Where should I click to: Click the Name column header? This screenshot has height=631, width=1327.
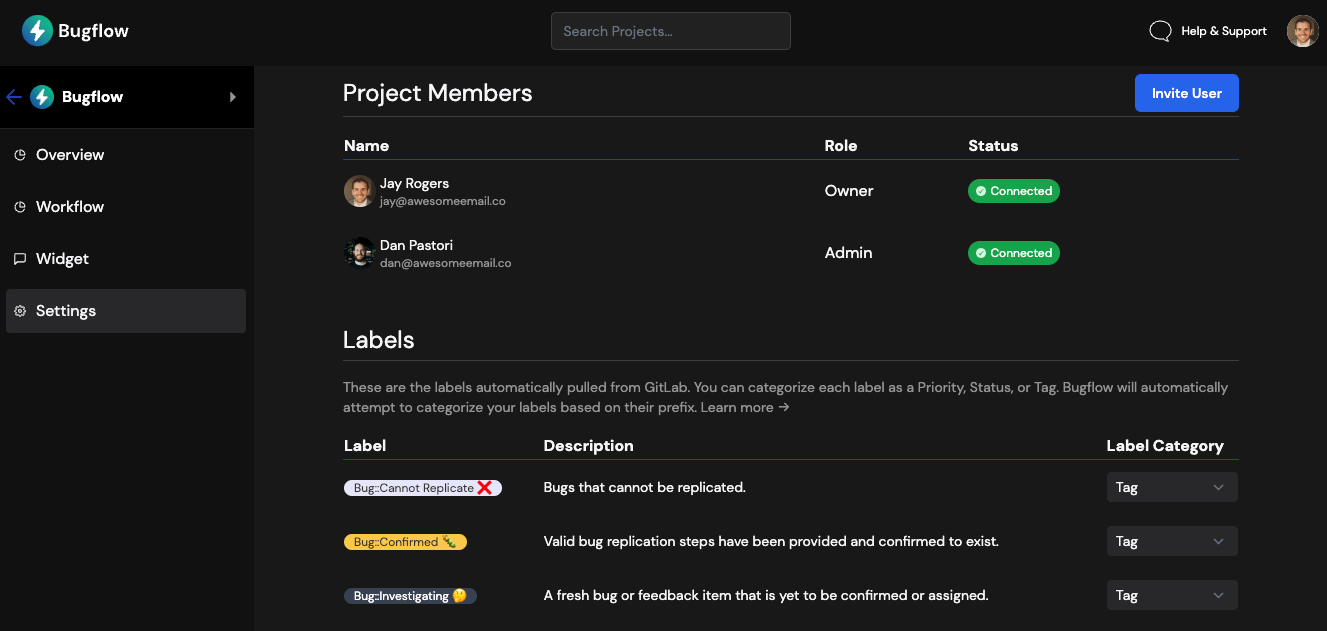point(366,145)
